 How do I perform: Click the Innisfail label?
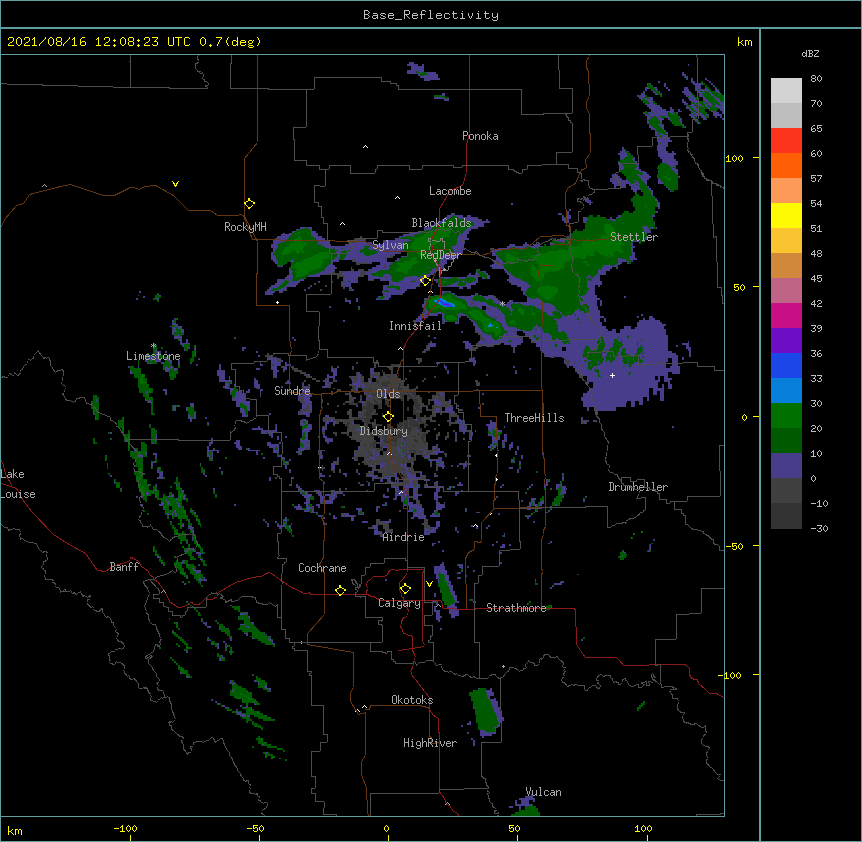coord(415,326)
